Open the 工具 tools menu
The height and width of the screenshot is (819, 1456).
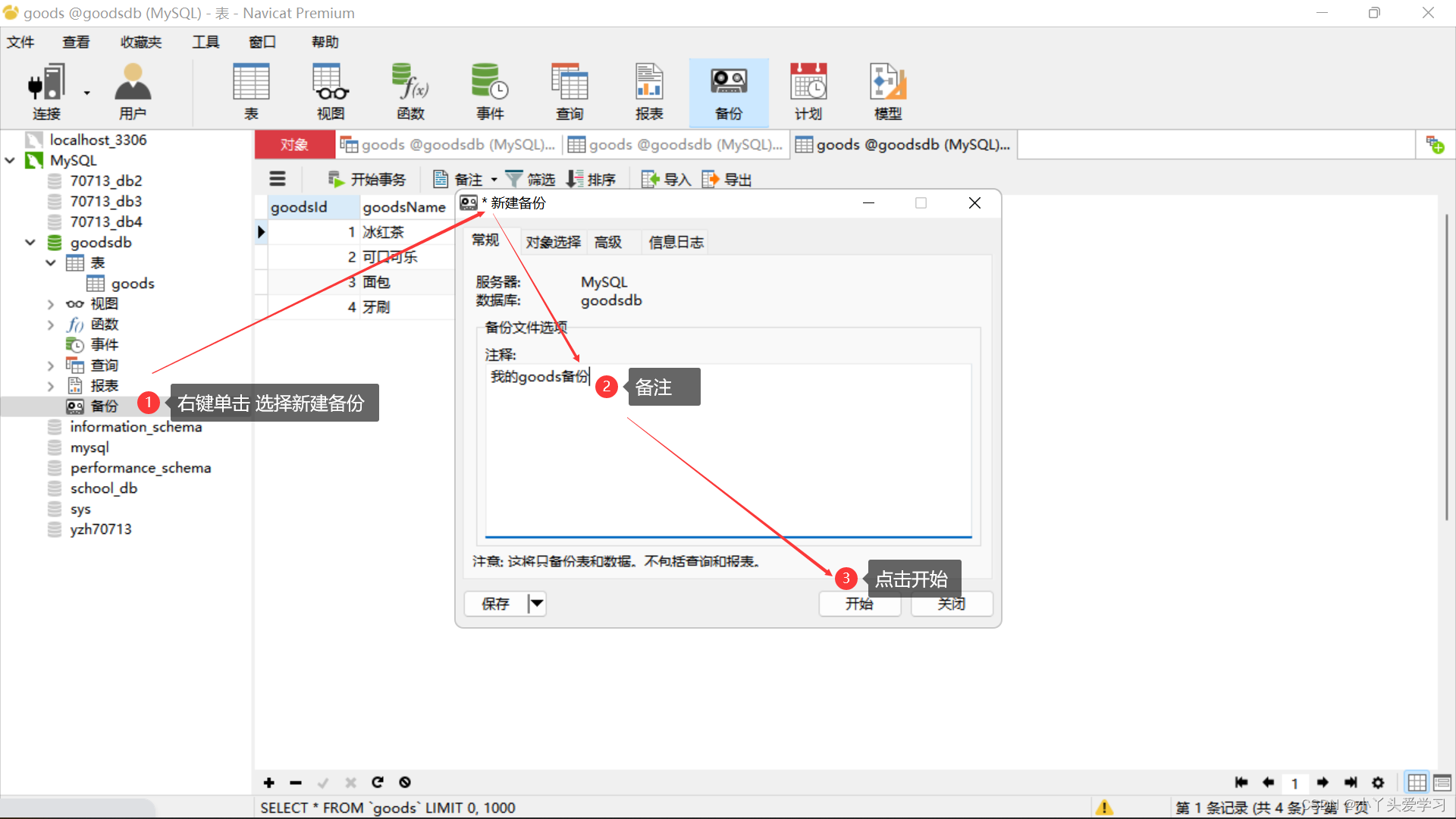206,42
